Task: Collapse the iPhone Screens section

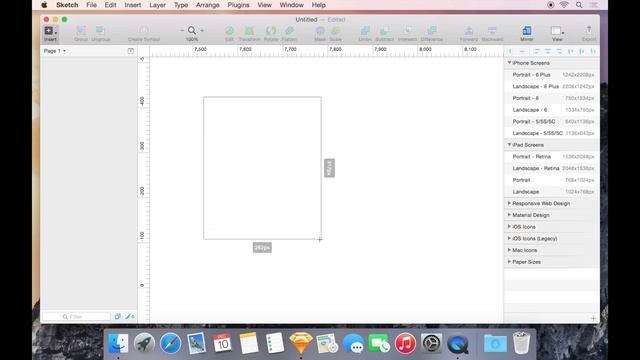Action: coord(509,63)
